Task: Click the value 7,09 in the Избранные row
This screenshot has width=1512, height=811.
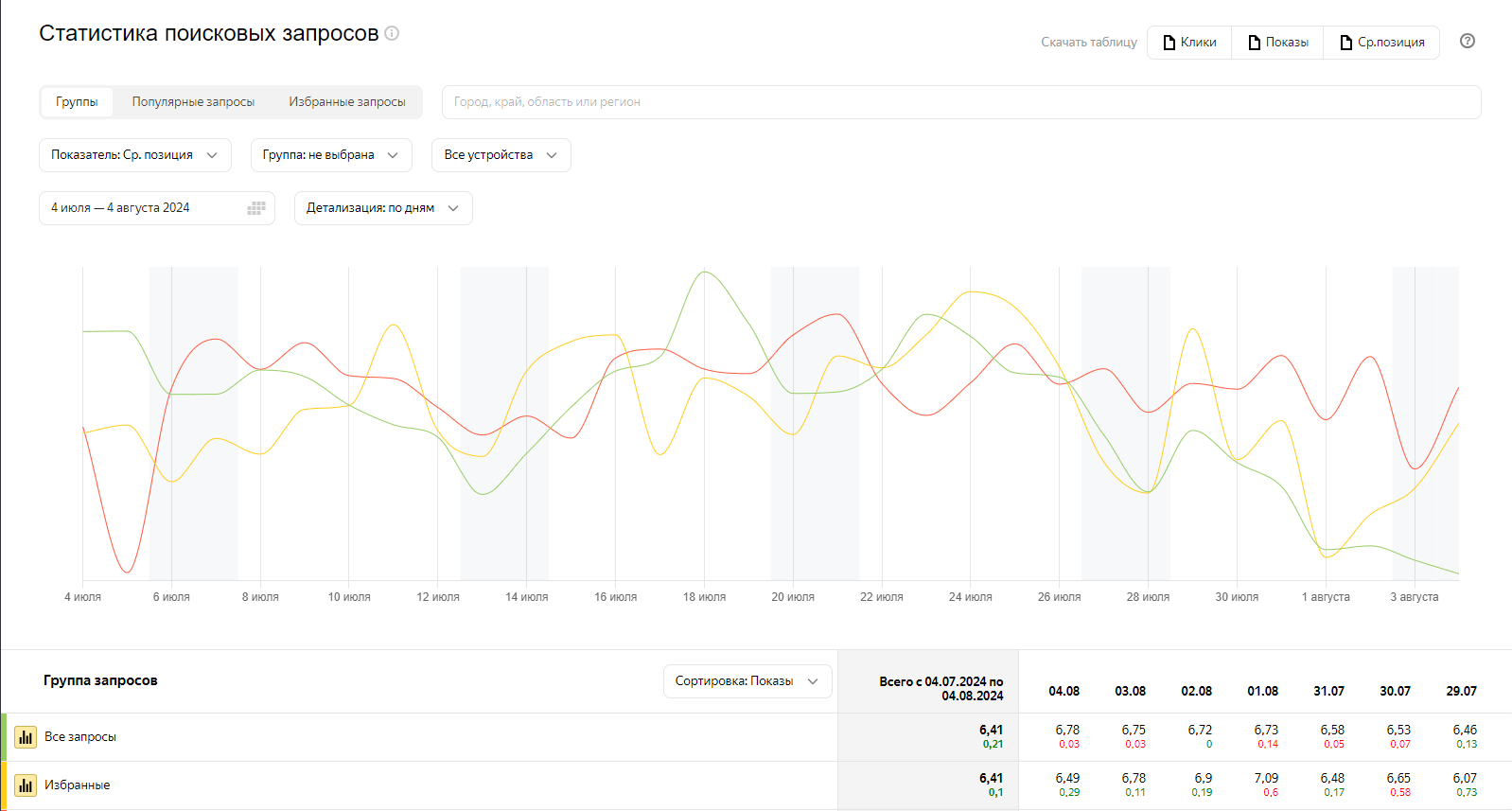Action: coord(1266,779)
